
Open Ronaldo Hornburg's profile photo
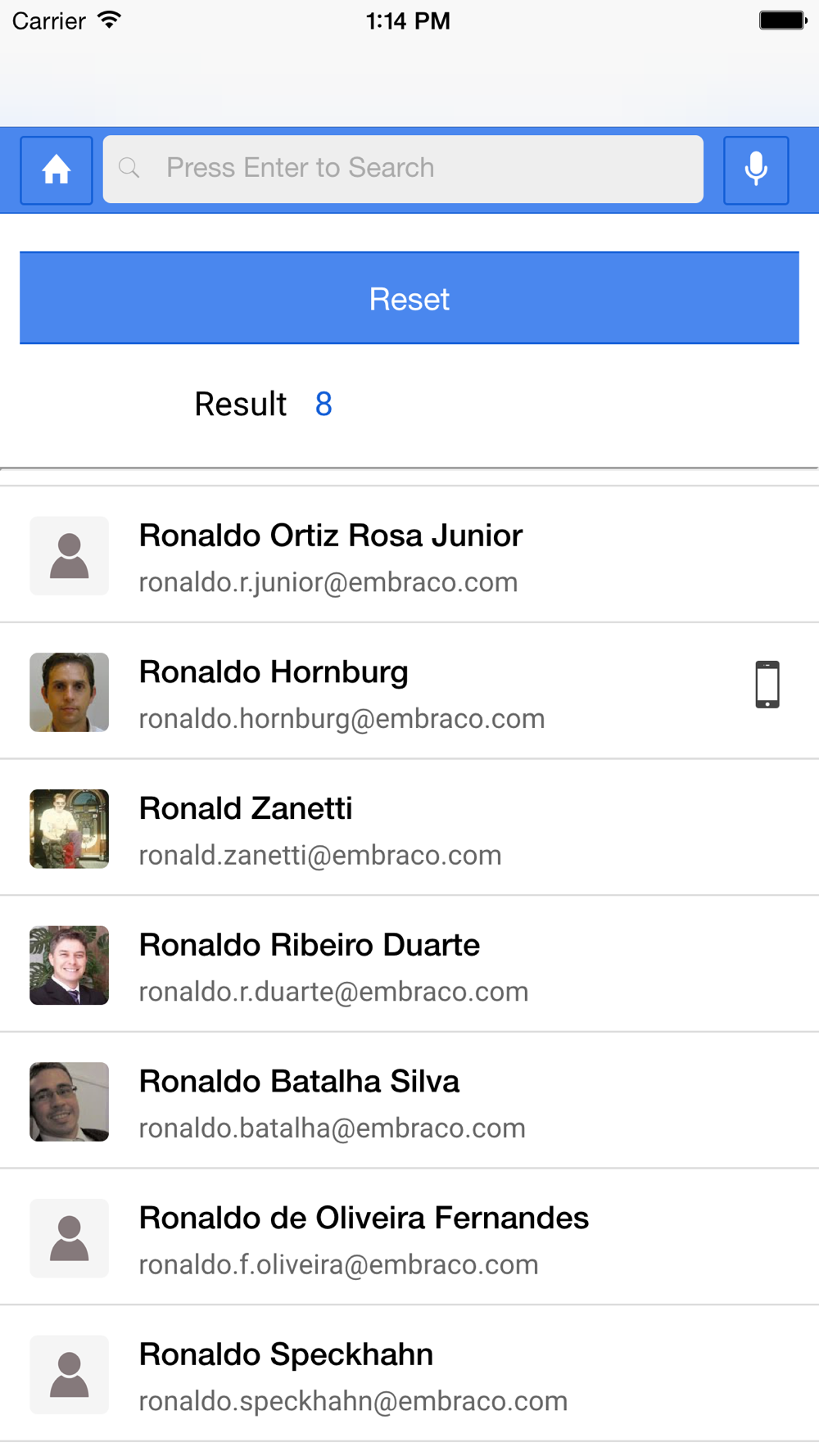[70, 693]
